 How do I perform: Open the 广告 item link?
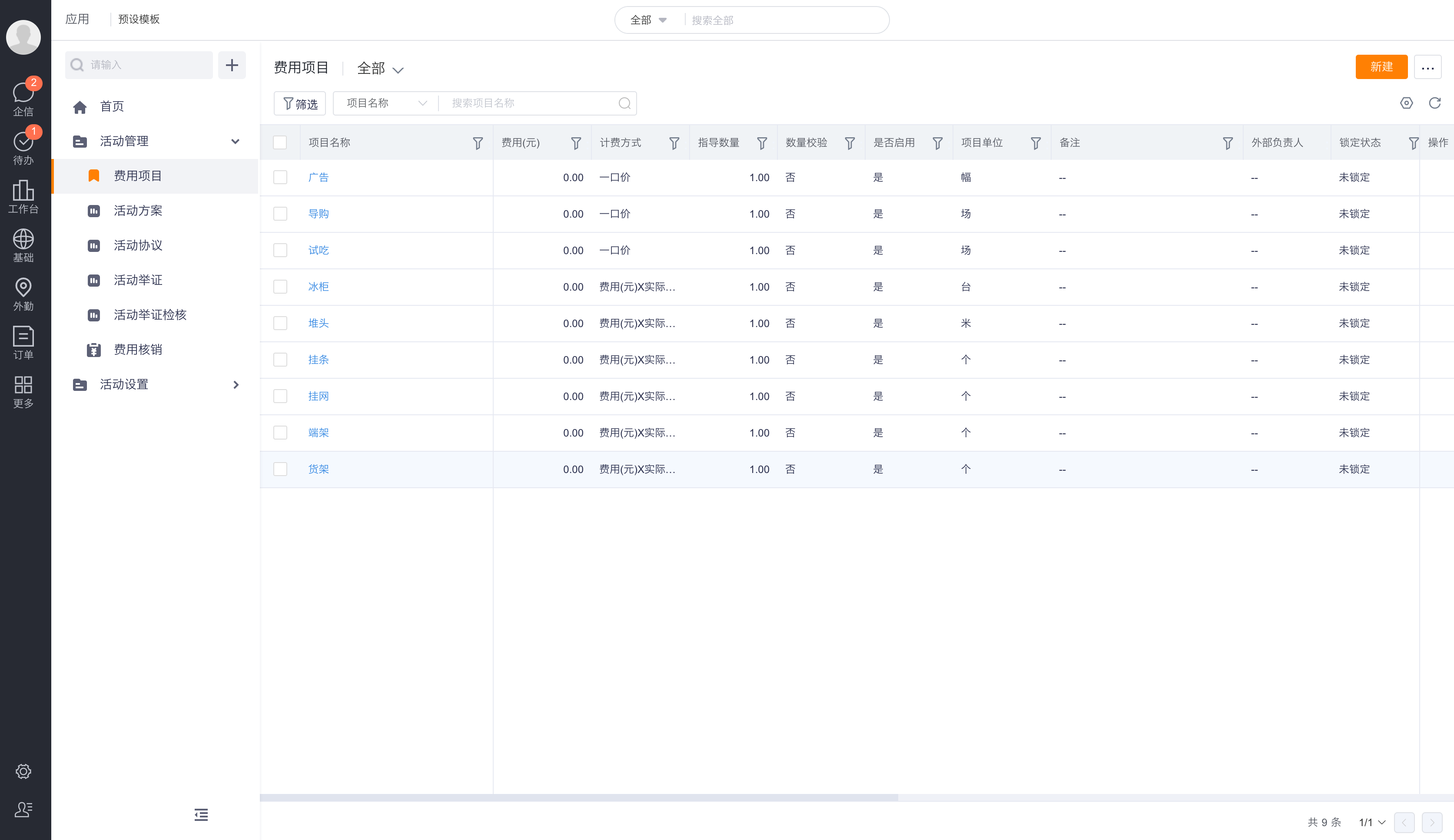pos(319,178)
